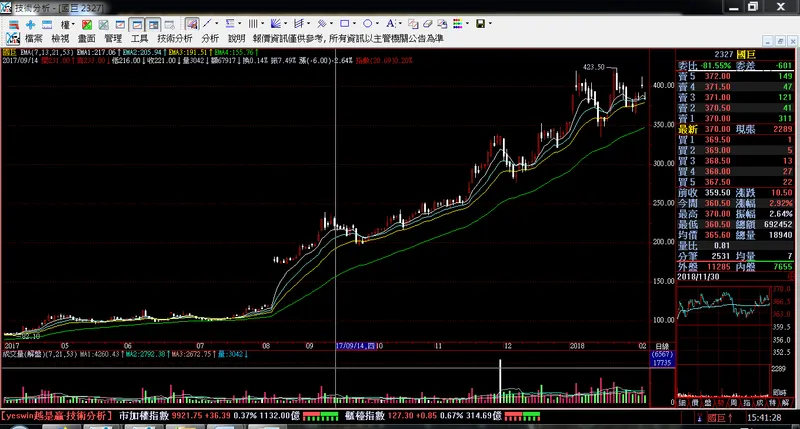This screenshot has height=429, width=800.
Task: Select the parallel diagonal lines tool
Action: point(321,23)
